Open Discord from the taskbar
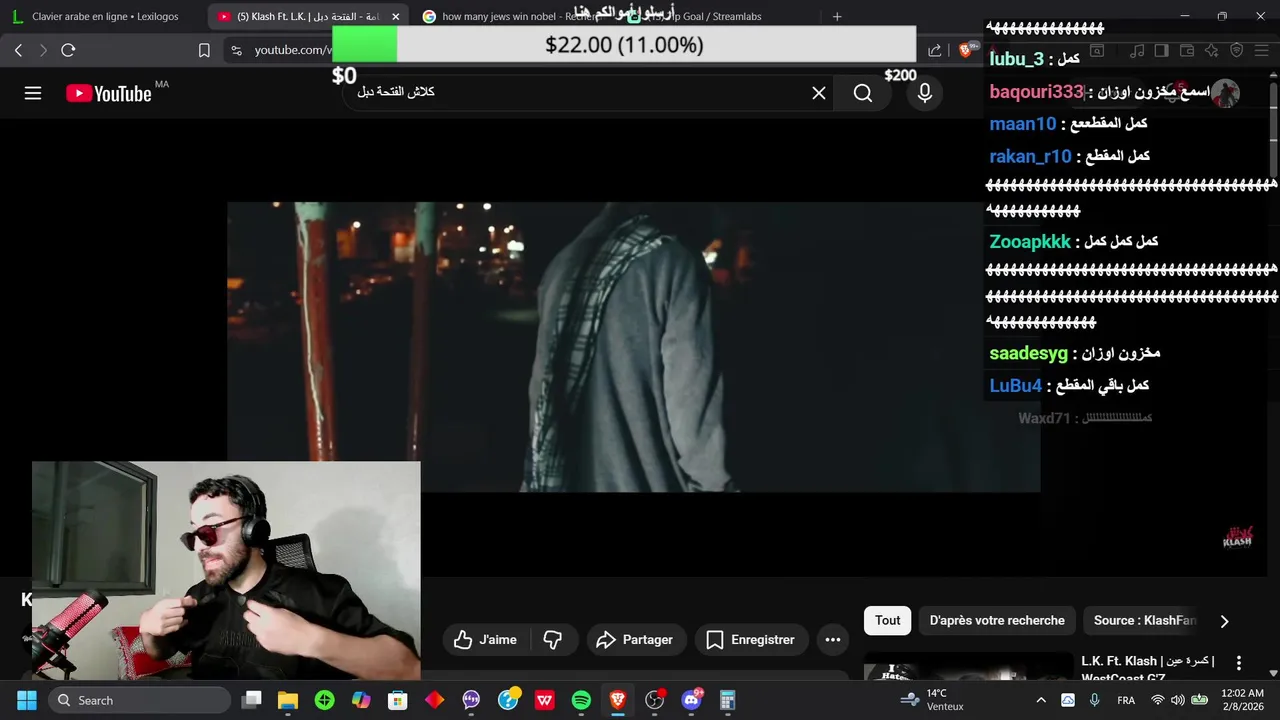Image resolution: width=1280 pixels, height=720 pixels. pyautogui.click(x=691, y=700)
